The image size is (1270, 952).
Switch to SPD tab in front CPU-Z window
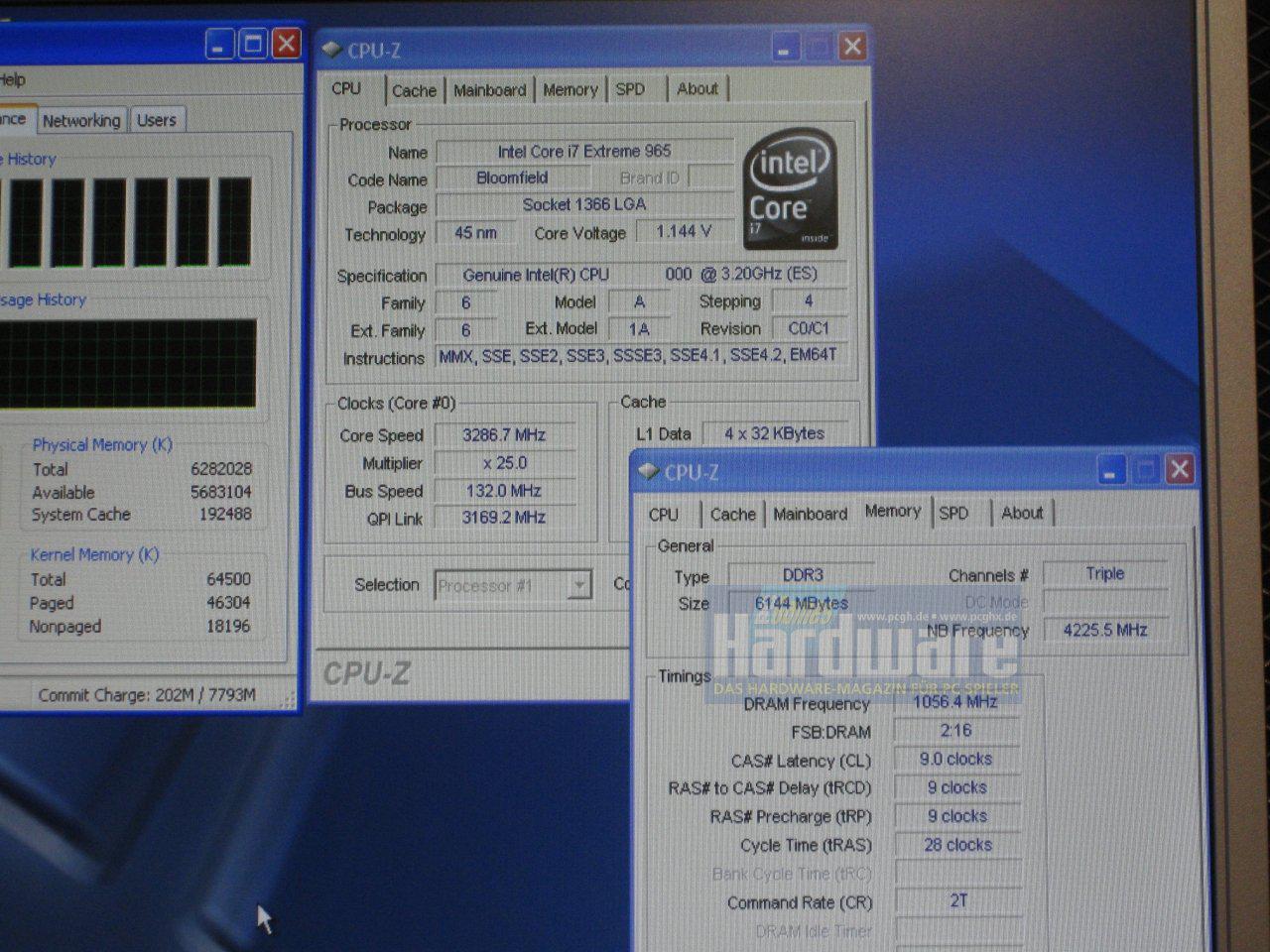(954, 513)
